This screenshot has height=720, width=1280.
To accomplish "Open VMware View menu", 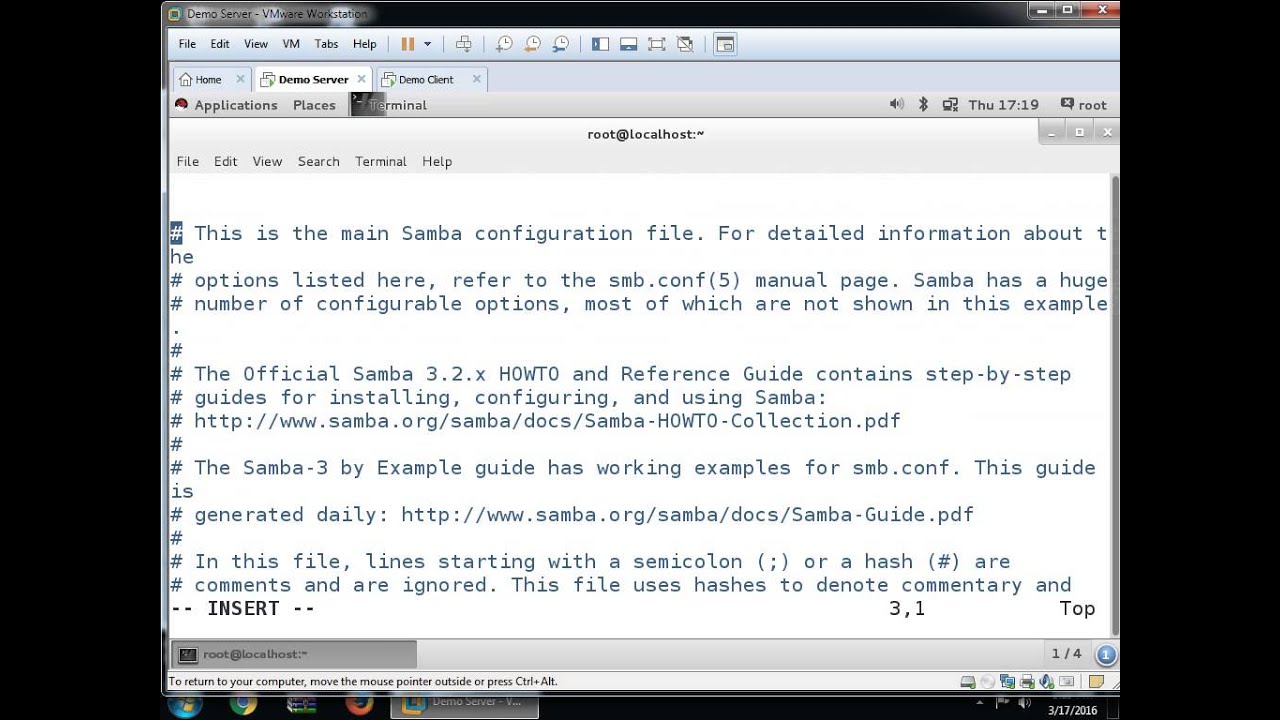I will [x=256, y=44].
